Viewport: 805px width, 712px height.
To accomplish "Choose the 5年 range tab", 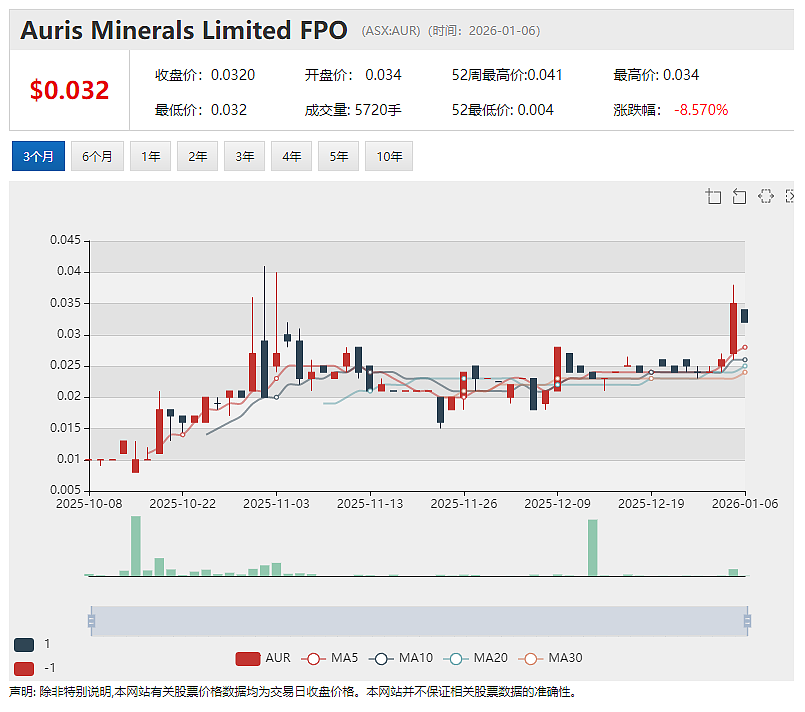I will tap(338, 156).
